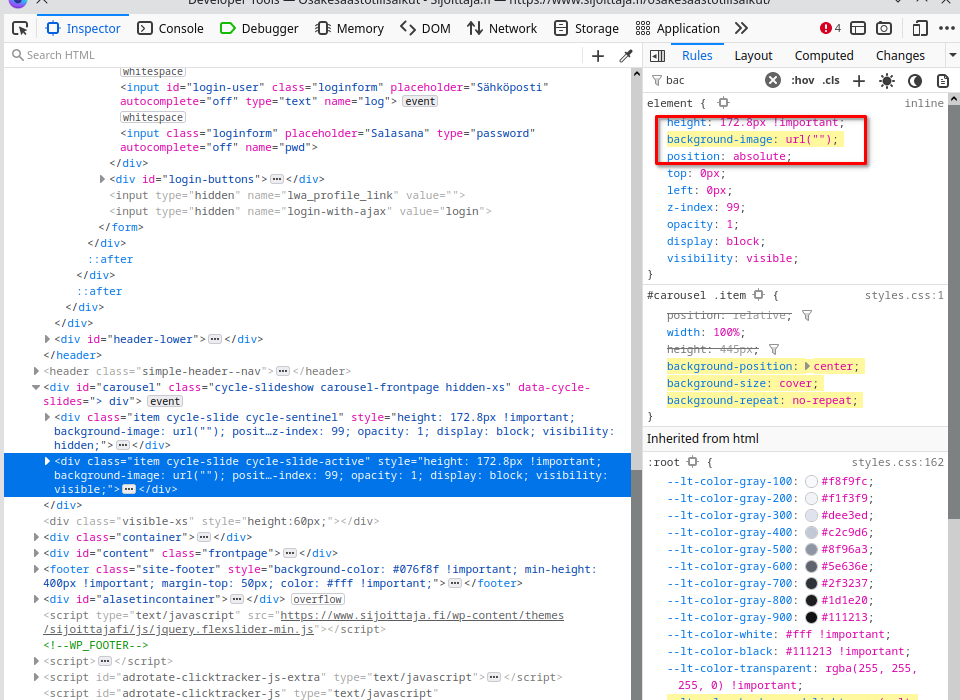Filter rules containing overridden position property
Image resolution: width=960 pixels, height=700 pixels.
pos(807,315)
